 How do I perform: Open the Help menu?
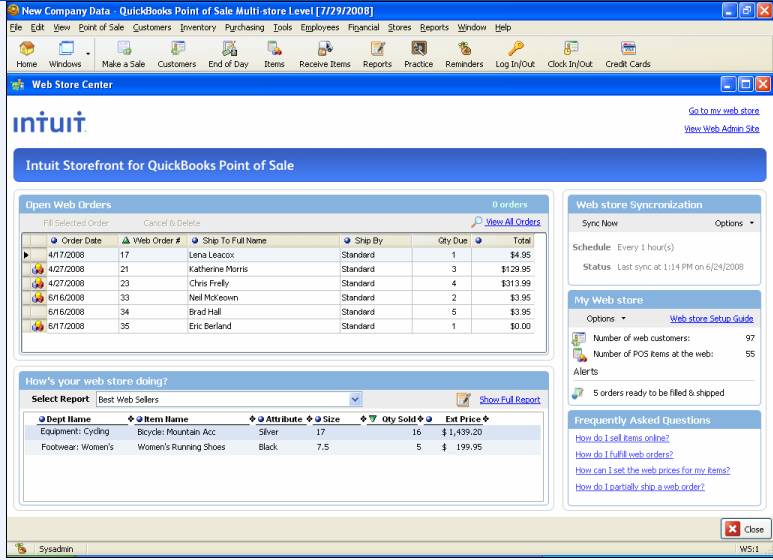tap(503, 28)
